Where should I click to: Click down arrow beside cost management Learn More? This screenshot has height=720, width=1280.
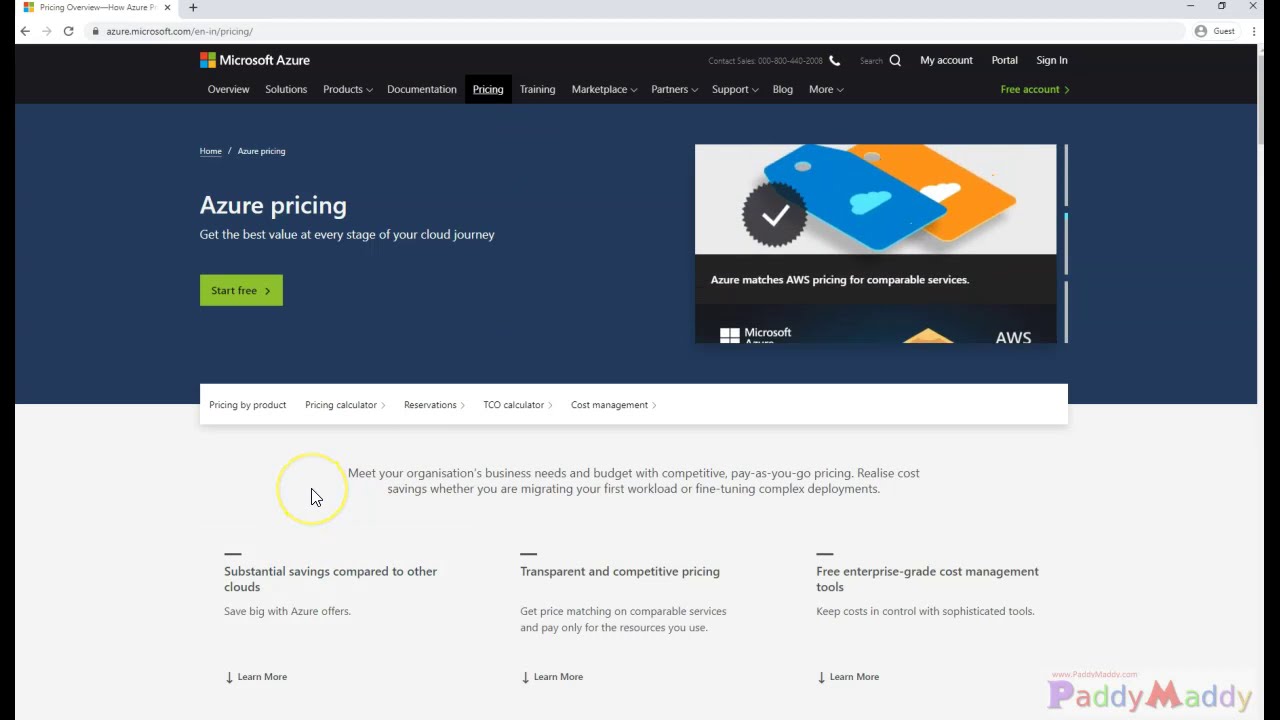point(821,677)
